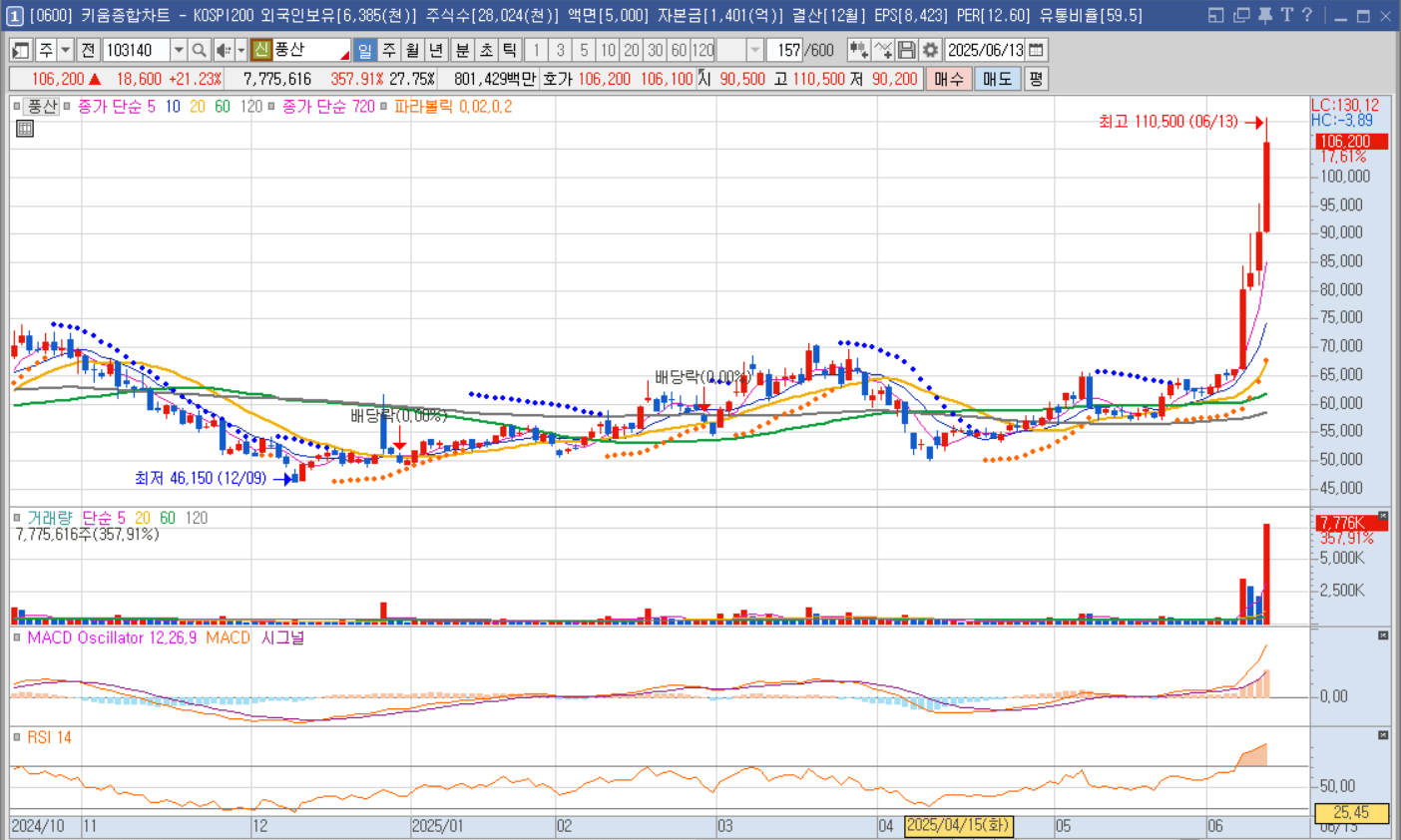Click the 전 button

click(x=88, y=50)
